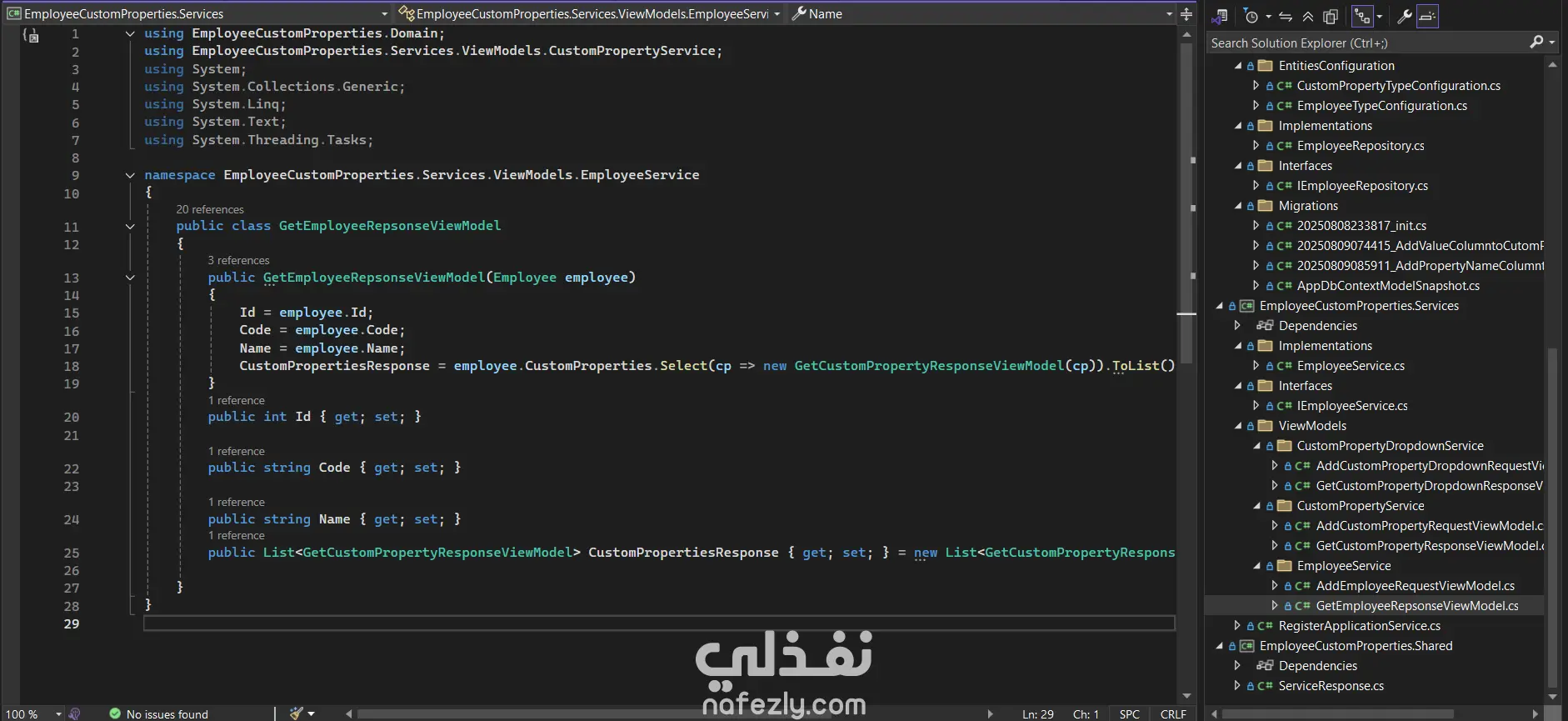Click the code structure icon beside line 1
The height and width of the screenshot is (721, 1568).
coord(31,35)
